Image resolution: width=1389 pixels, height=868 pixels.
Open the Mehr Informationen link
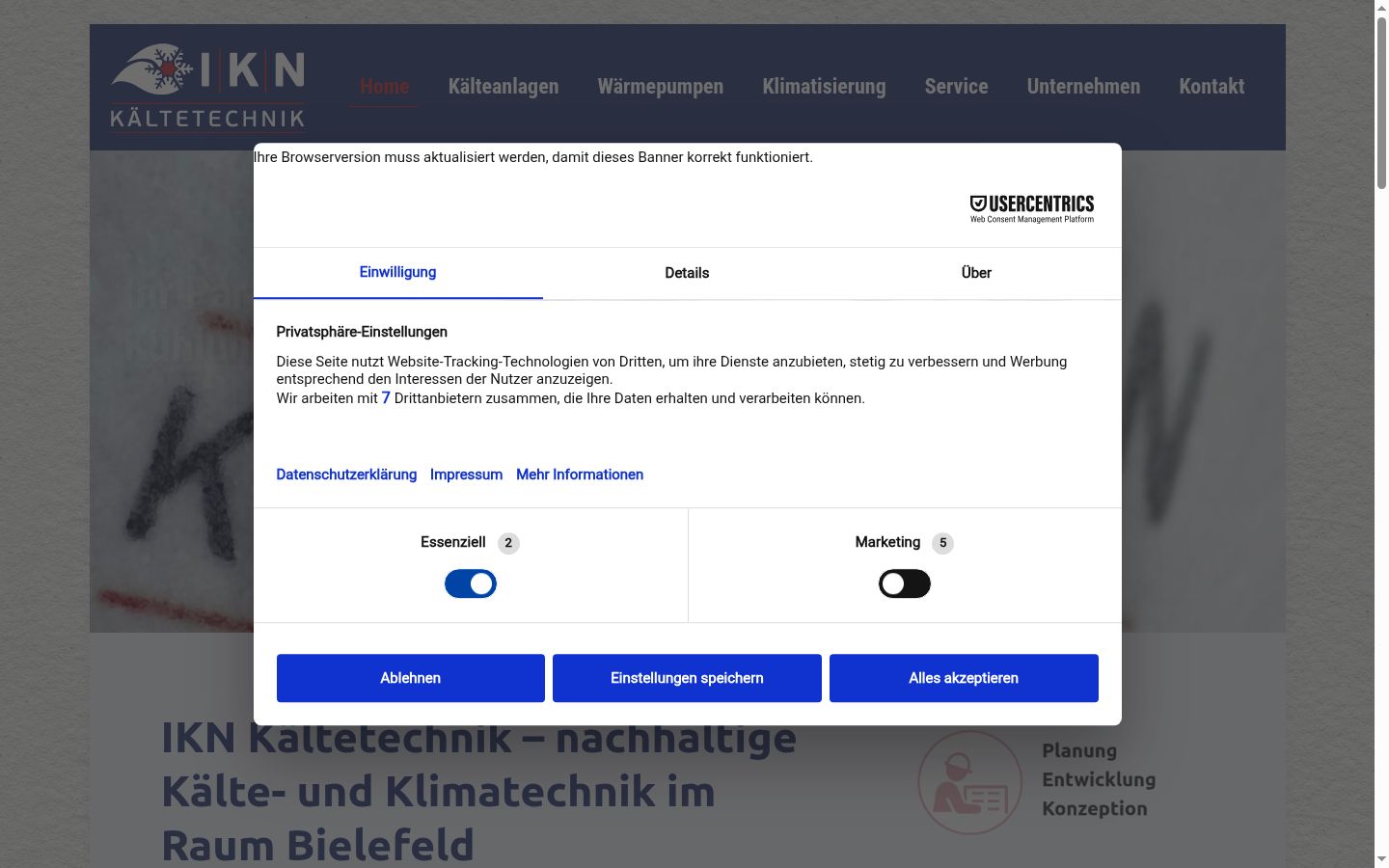[580, 475]
